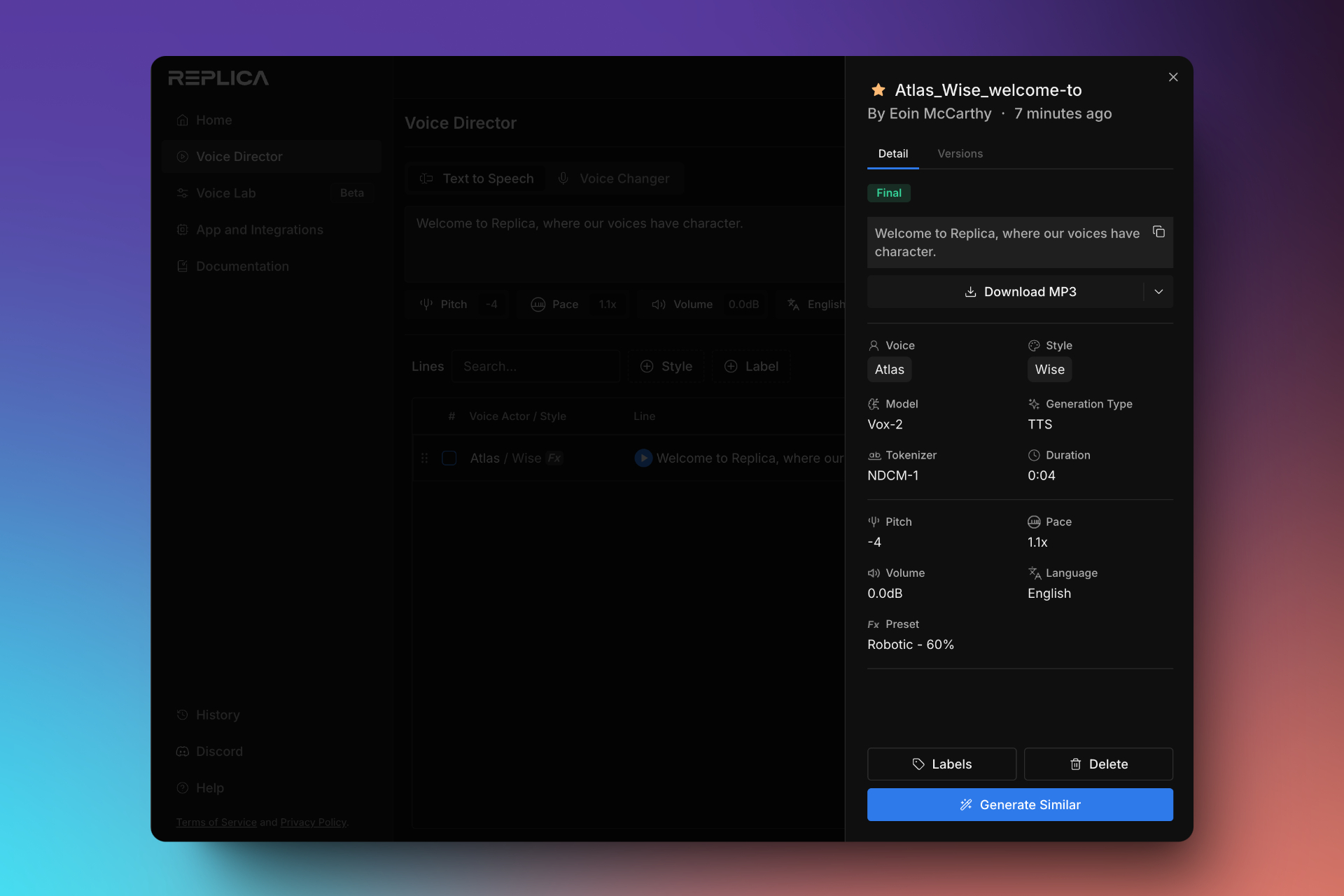1344x896 pixels.
Task: Click the script text input area
Action: point(624,244)
